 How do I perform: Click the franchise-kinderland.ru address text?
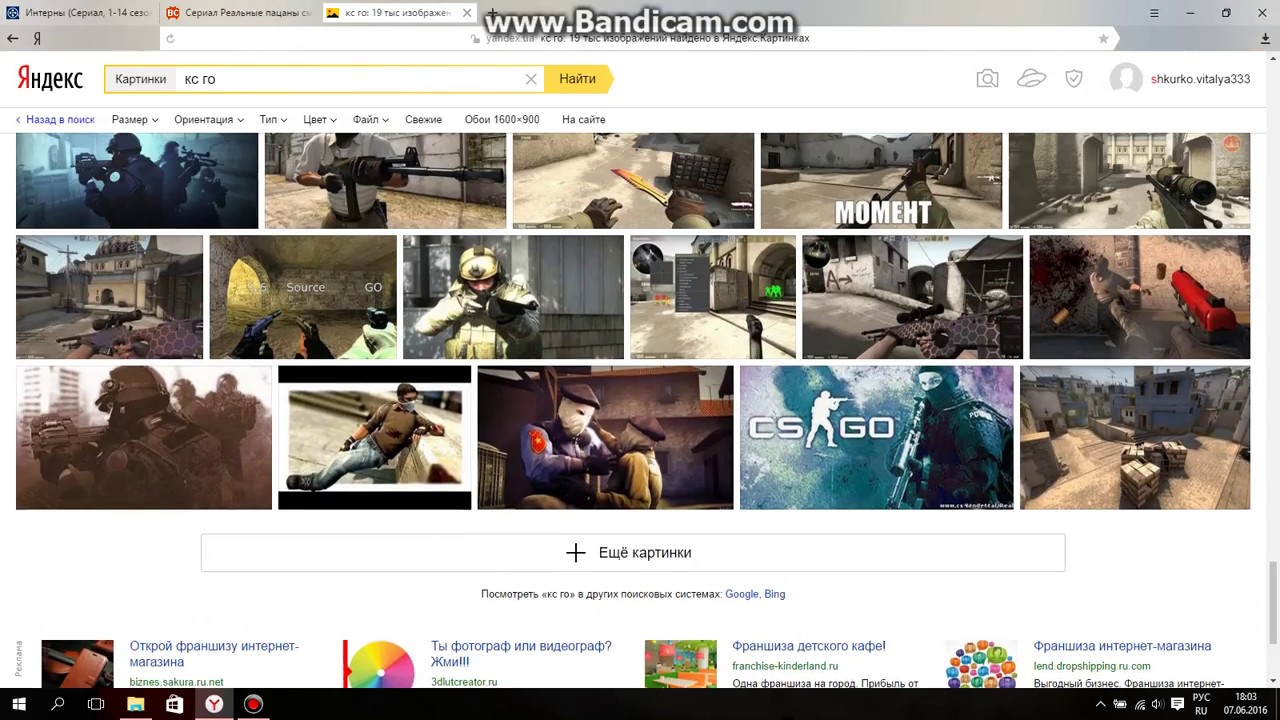785,666
